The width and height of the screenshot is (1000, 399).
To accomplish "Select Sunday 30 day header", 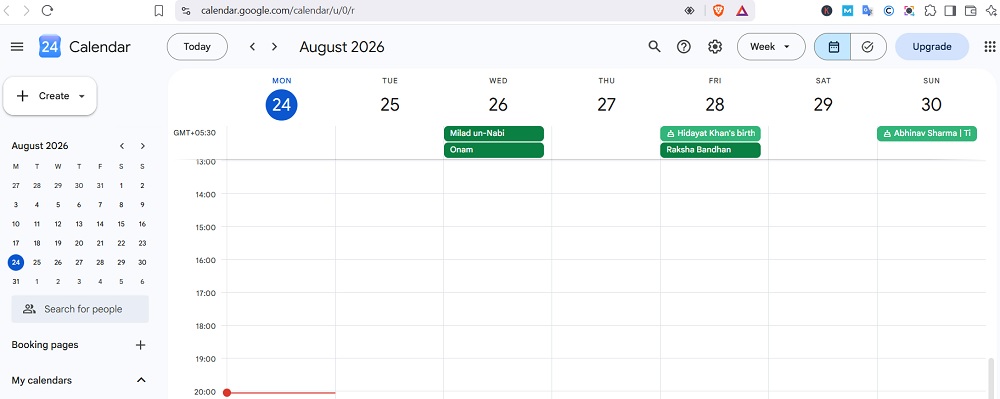I will click(932, 104).
